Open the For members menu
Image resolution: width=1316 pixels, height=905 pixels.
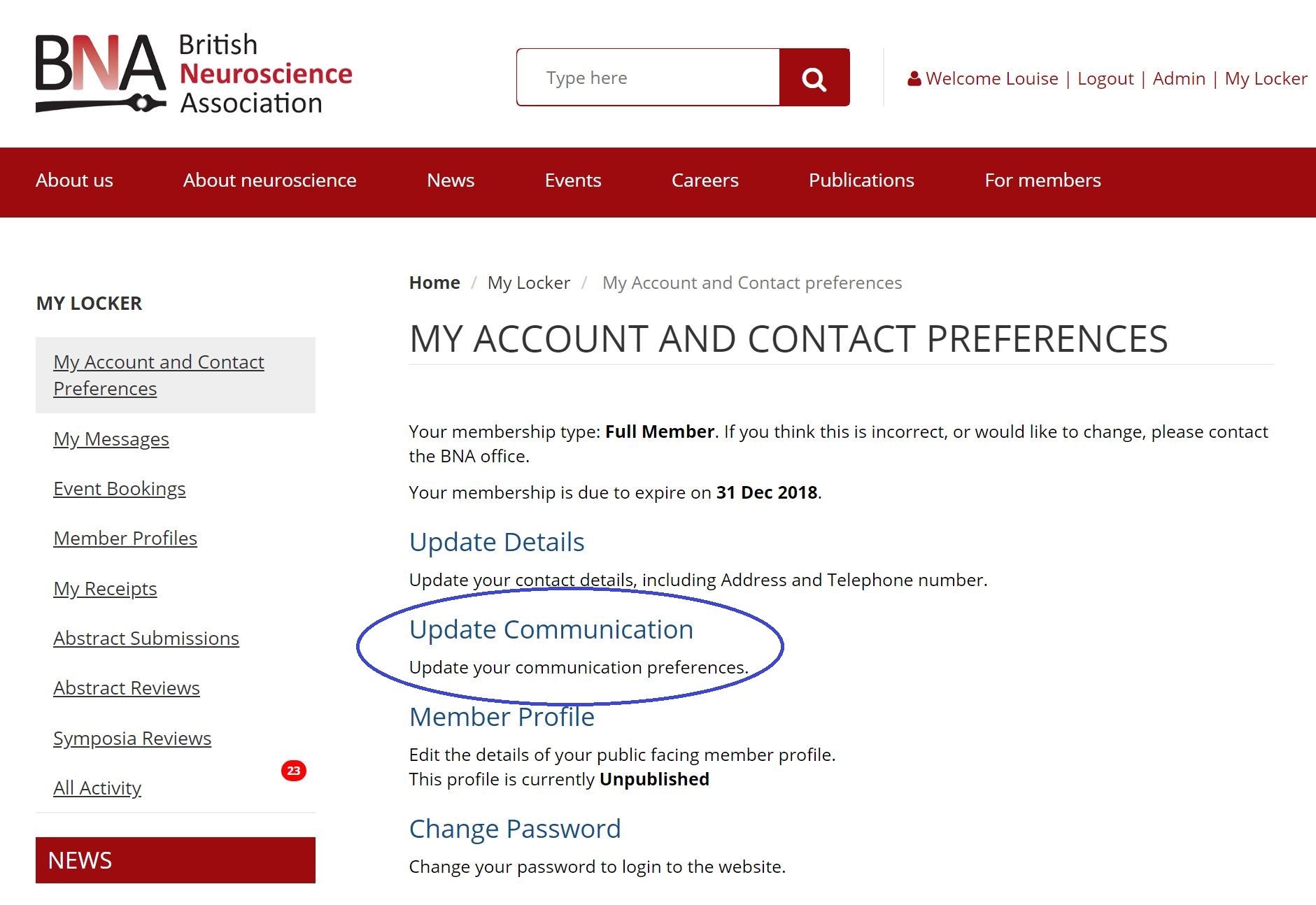coord(1042,180)
